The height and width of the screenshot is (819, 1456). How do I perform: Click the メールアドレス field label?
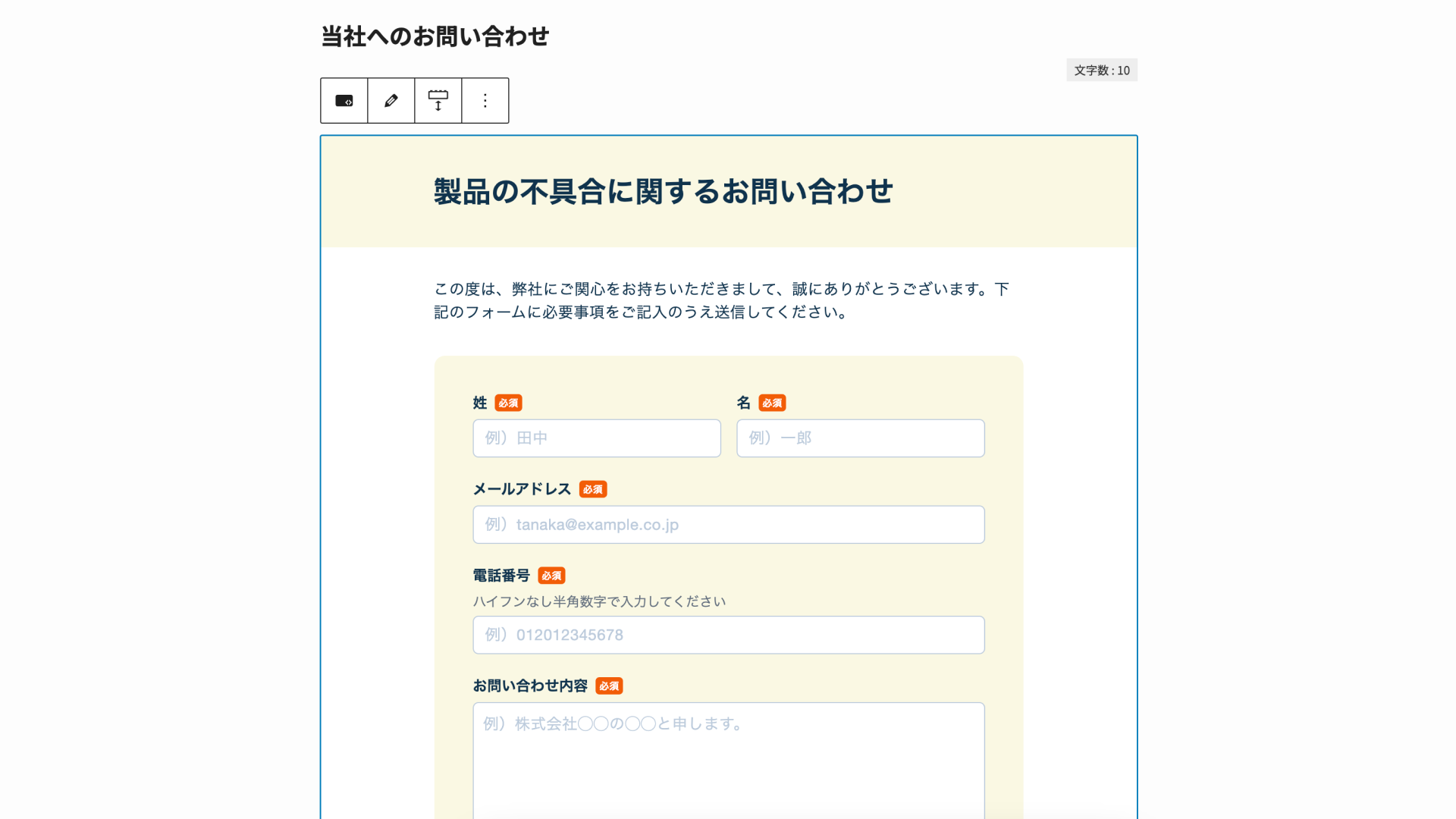522,490
